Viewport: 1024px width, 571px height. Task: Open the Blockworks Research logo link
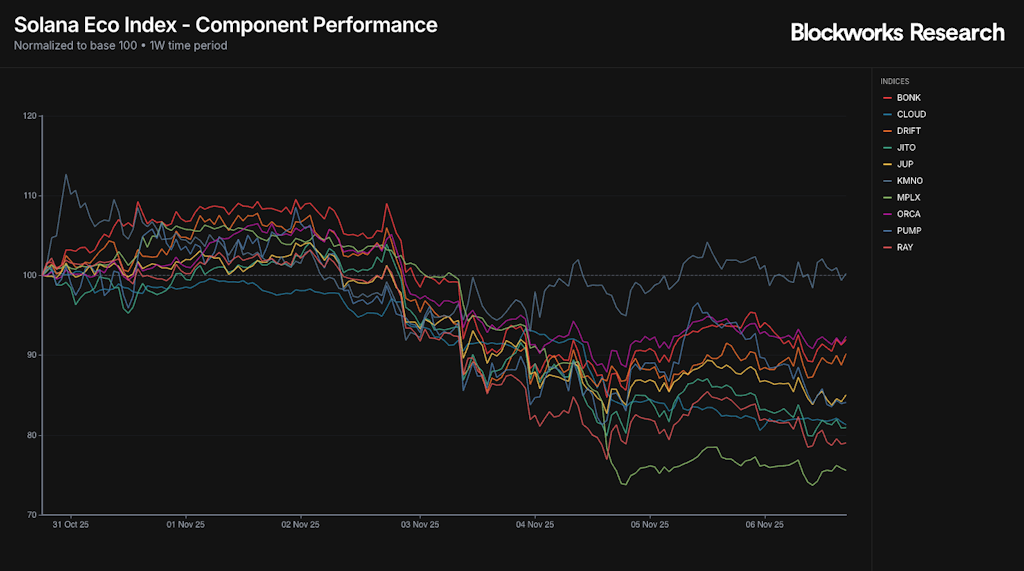897,33
